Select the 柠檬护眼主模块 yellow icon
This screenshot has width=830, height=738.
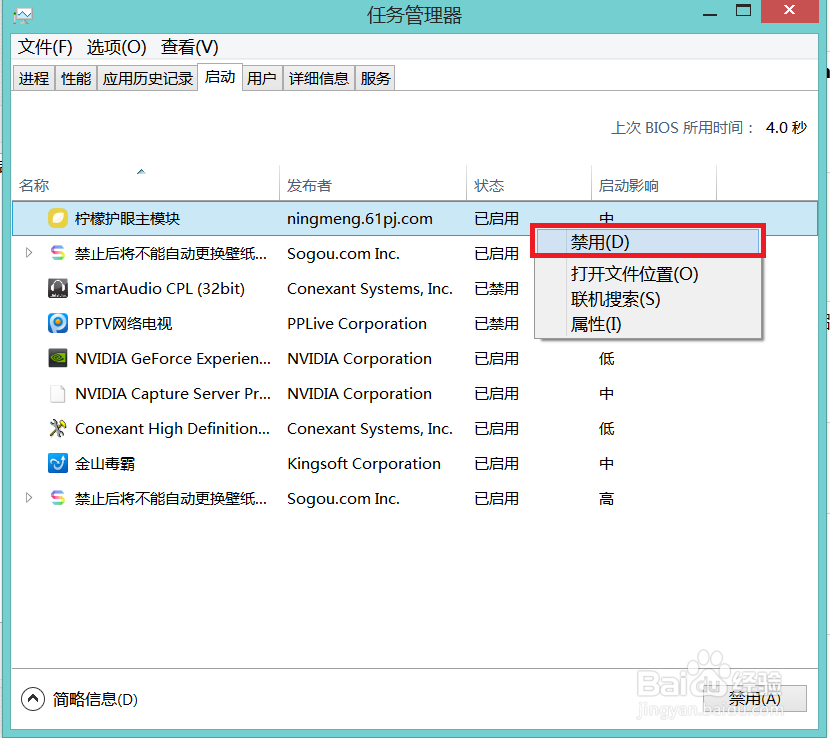pyautogui.click(x=58, y=218)
